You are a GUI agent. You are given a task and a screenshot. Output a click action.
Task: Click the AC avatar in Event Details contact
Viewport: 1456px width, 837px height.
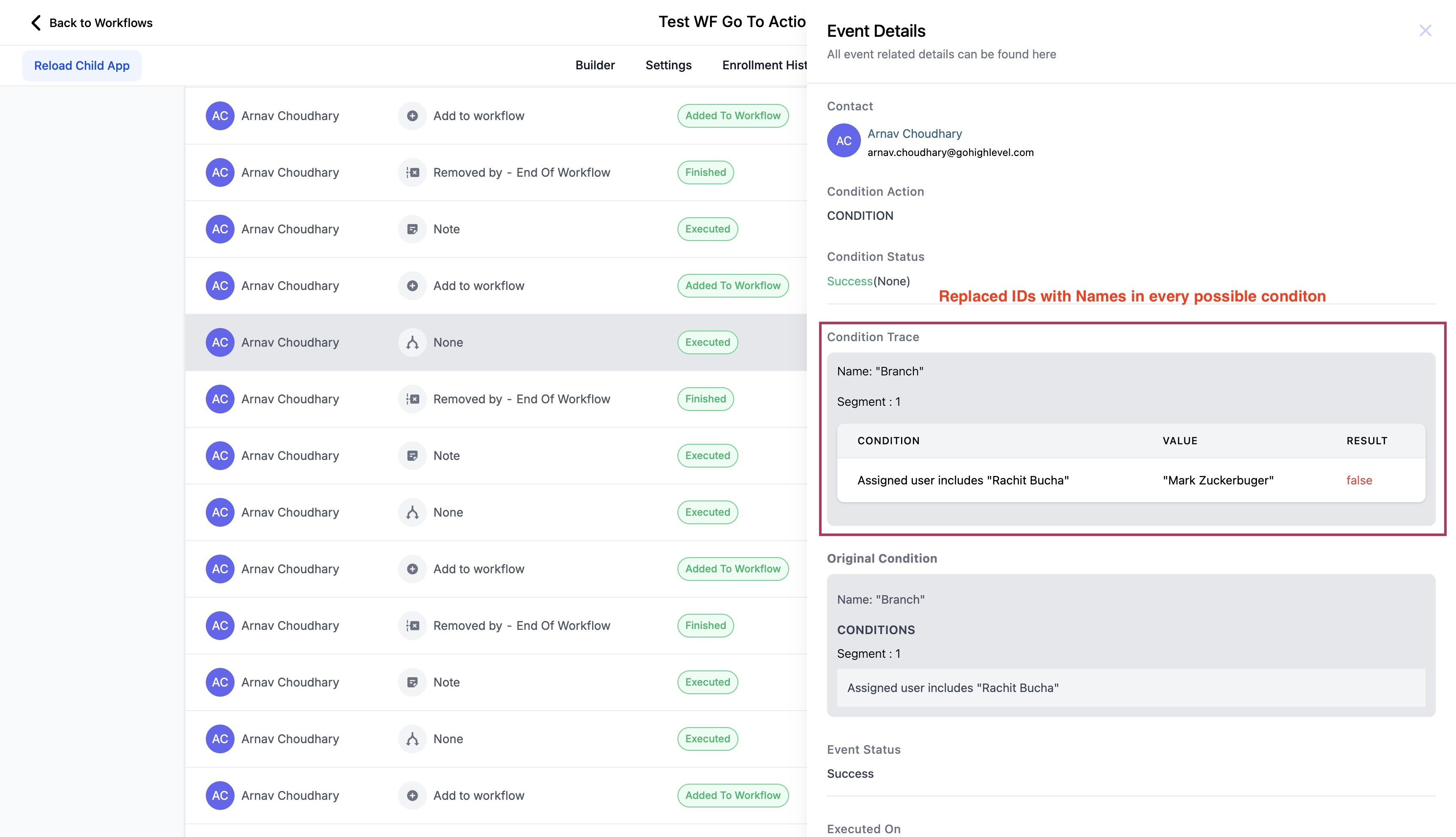pyautogui.click(x=843, y=141)
